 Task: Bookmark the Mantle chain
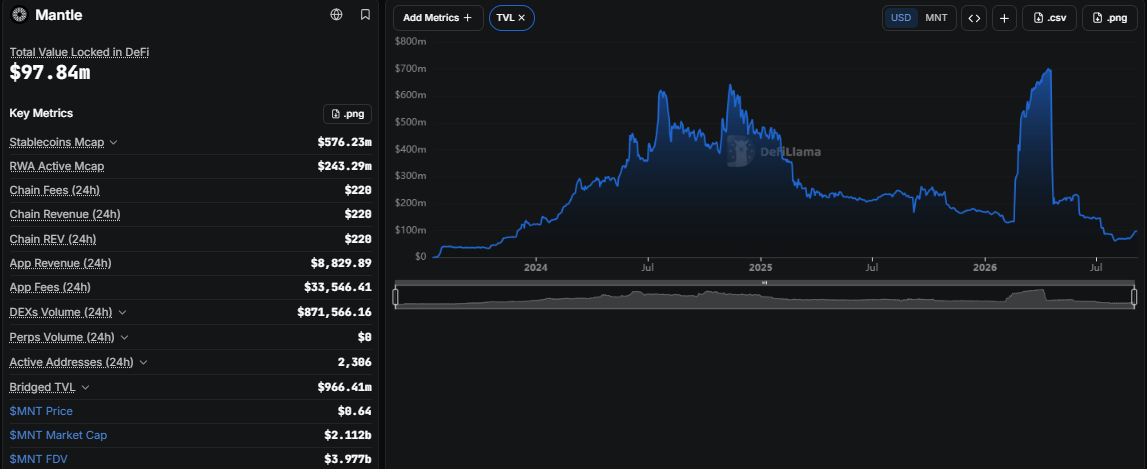point(365,15)
